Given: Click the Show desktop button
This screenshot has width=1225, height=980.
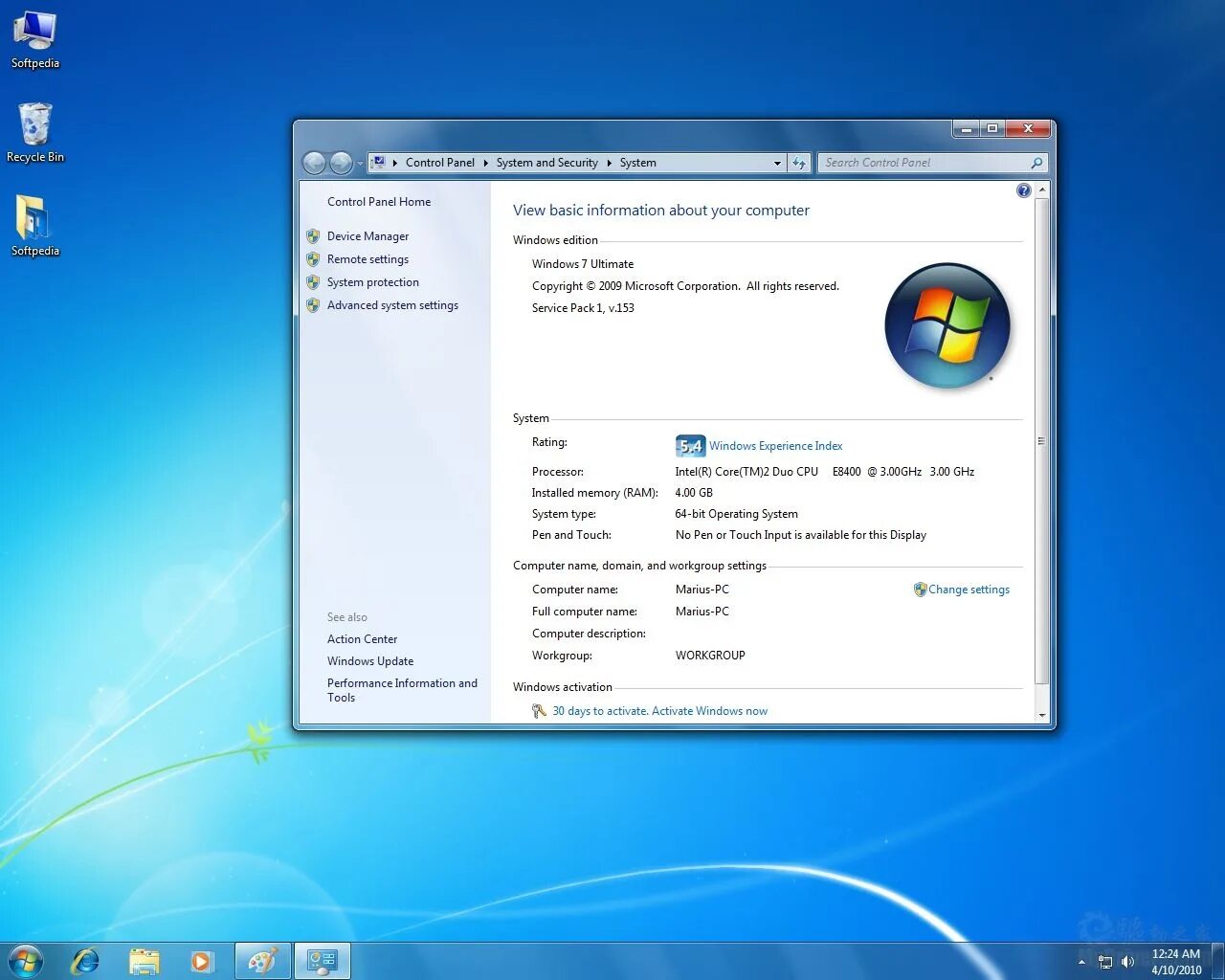Looking at the screenshot, I should click(x=1218, y=961).
